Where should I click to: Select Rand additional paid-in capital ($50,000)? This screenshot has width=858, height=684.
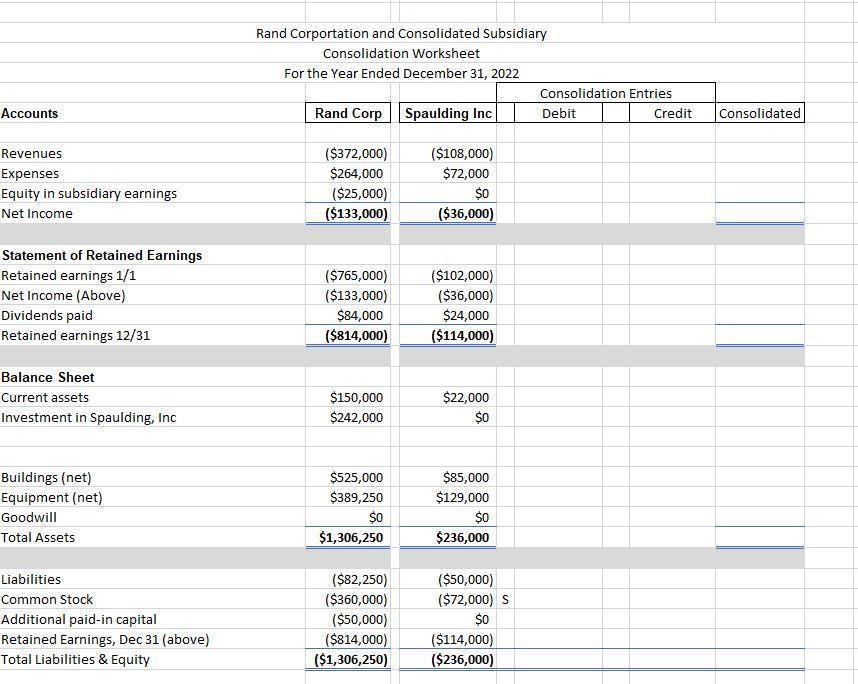tap(360, 619)
